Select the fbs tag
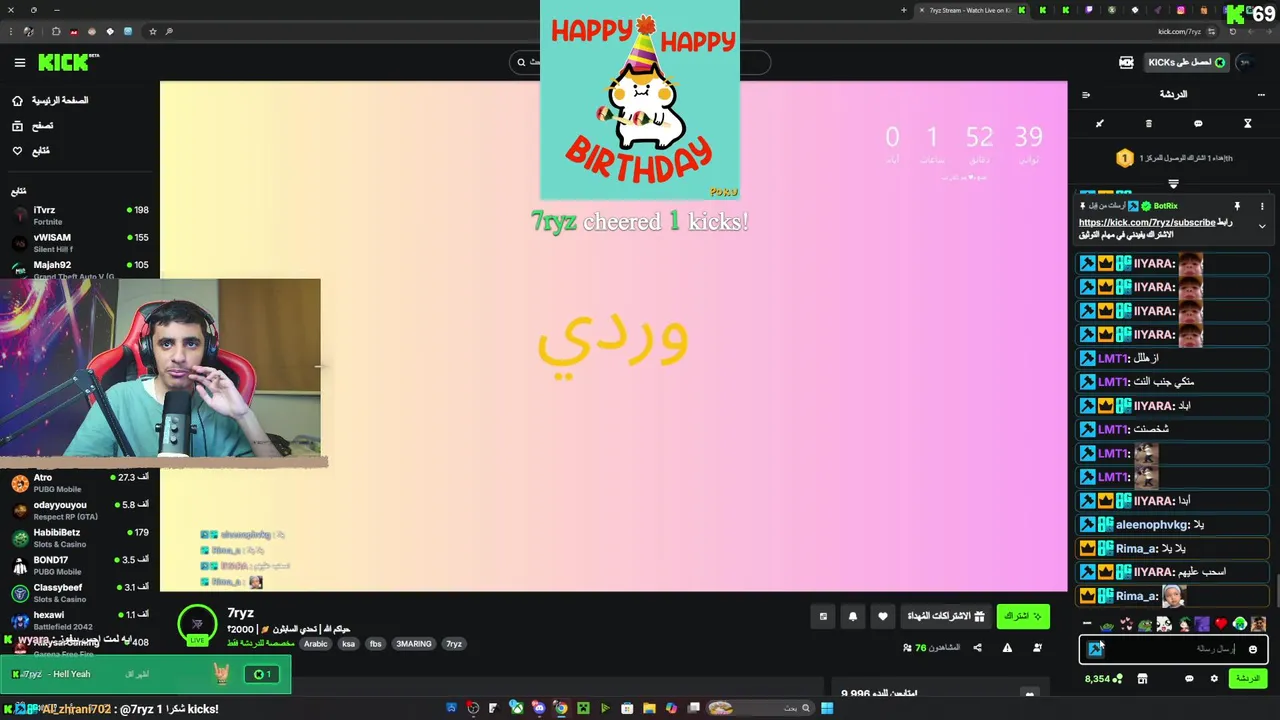The height and width of the screenshot is (720, 1280). 376,644
